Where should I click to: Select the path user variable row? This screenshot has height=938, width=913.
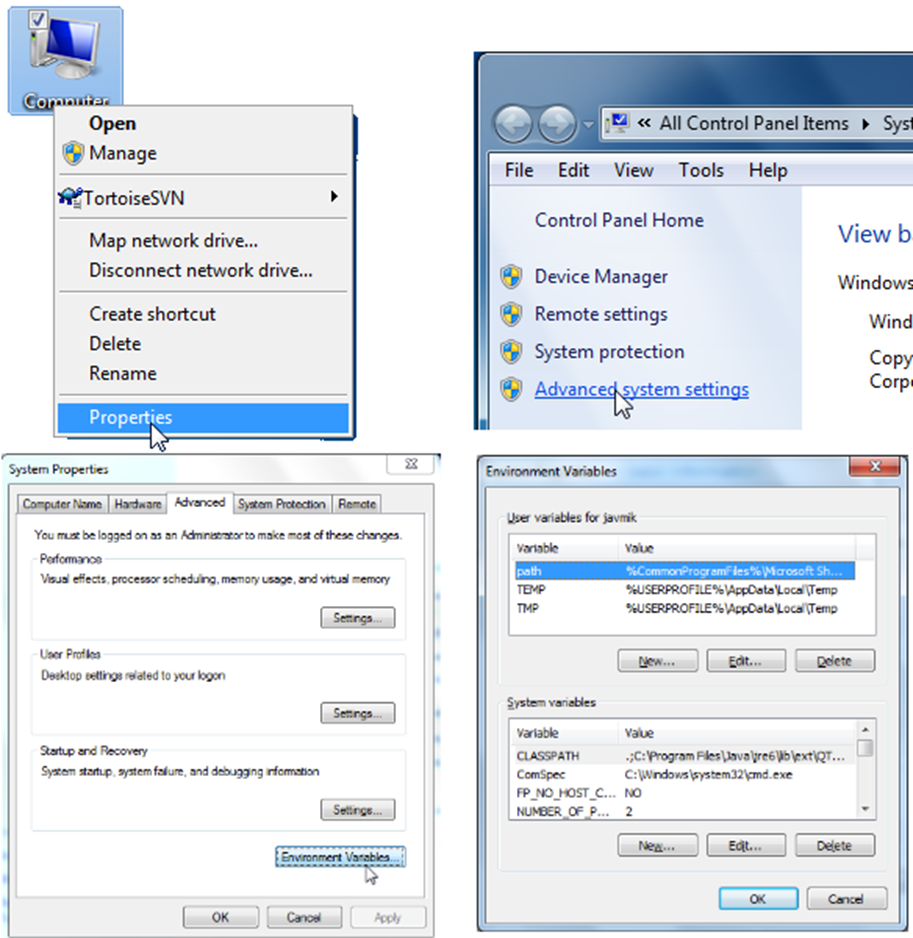tap(684, 571)
